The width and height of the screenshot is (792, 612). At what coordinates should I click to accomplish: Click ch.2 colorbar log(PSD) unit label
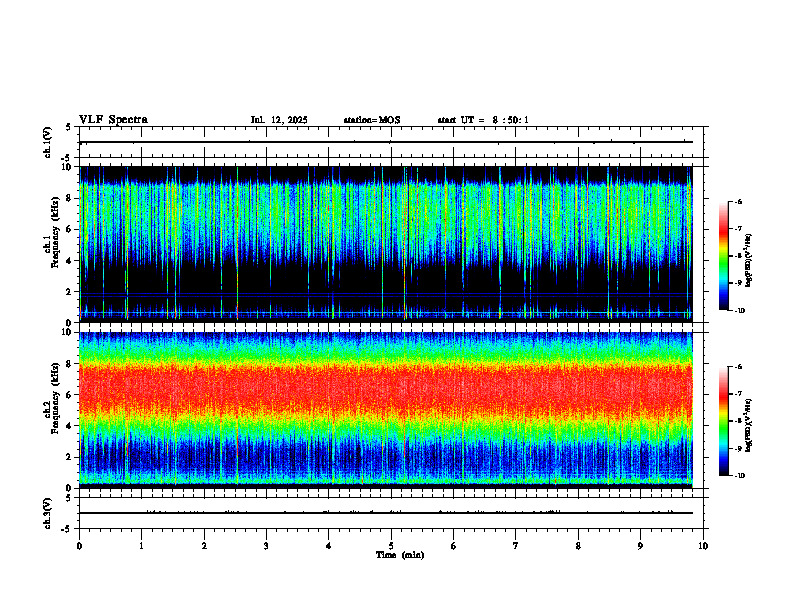pyautogui.click(x=749, y=425)
